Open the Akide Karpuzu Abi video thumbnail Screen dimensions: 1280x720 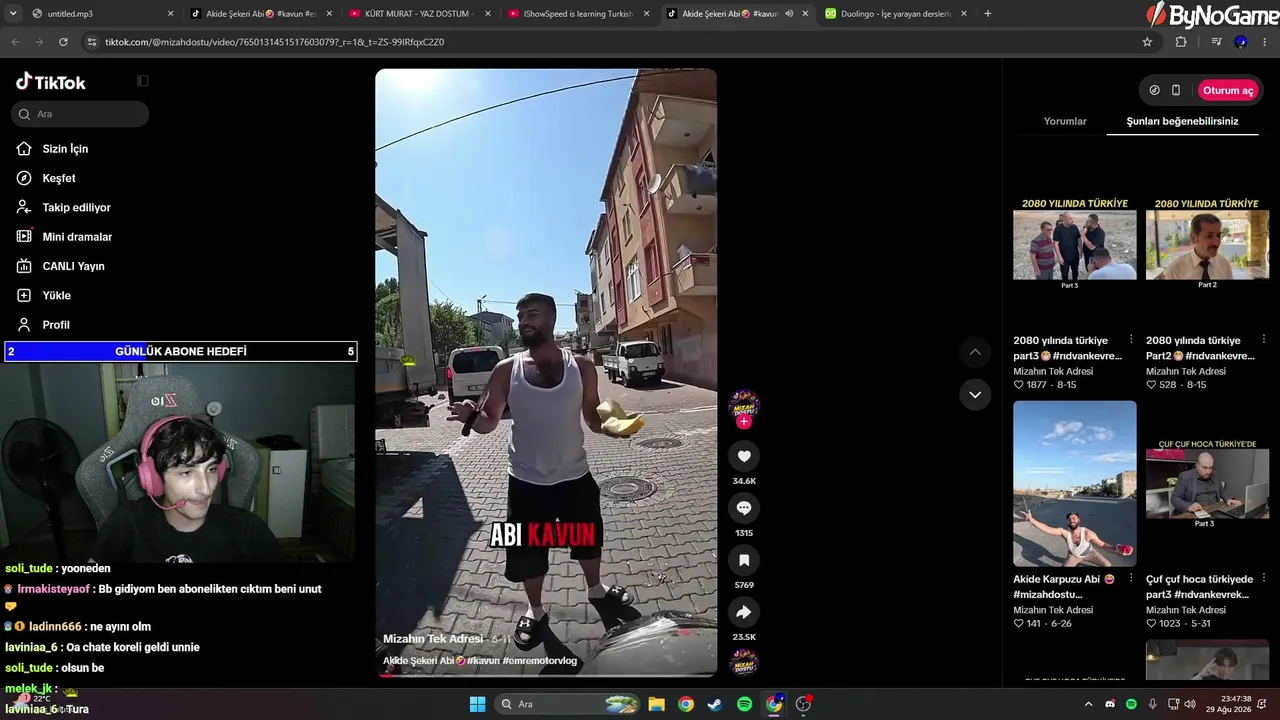1074,484
